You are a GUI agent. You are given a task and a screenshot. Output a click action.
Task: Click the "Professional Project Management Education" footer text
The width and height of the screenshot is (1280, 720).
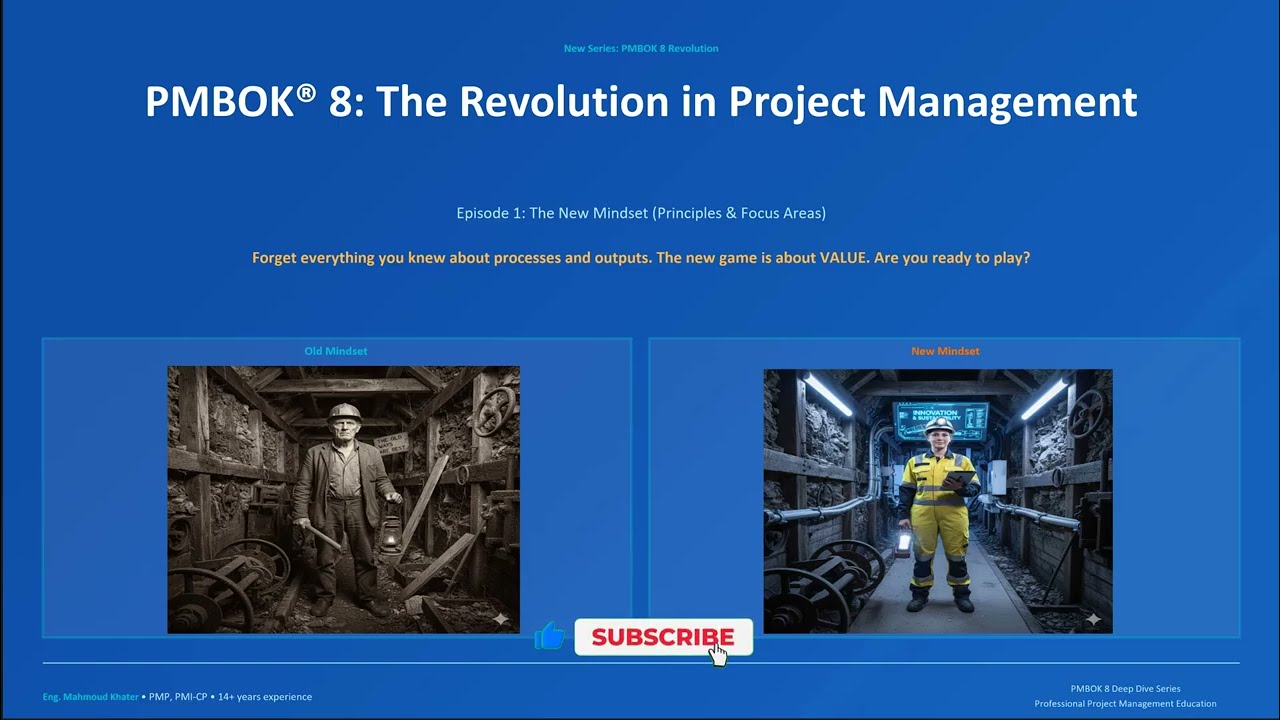point(1125,704)
